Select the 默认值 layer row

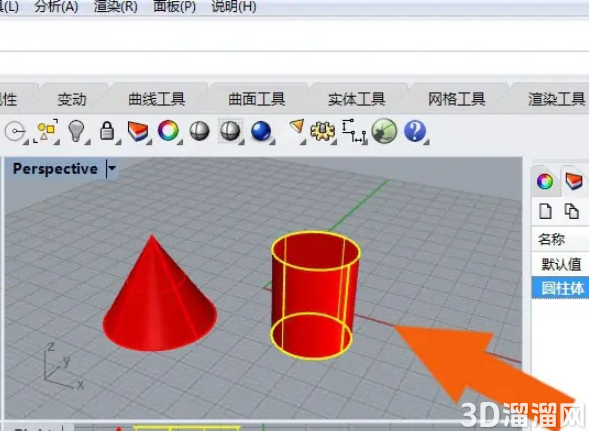pyautogui.click(x=561, y=264)
